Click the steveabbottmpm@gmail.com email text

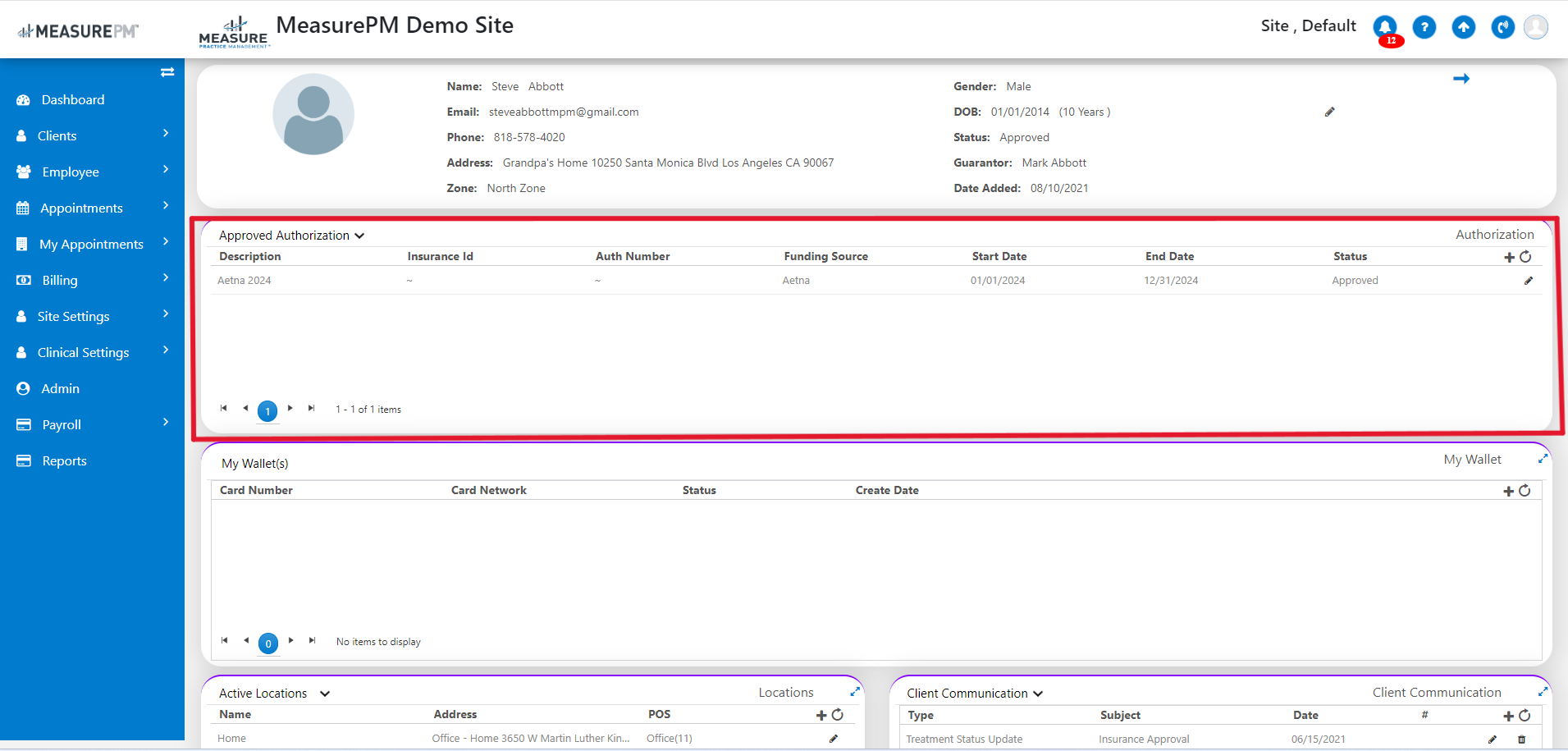coord(564,112)
